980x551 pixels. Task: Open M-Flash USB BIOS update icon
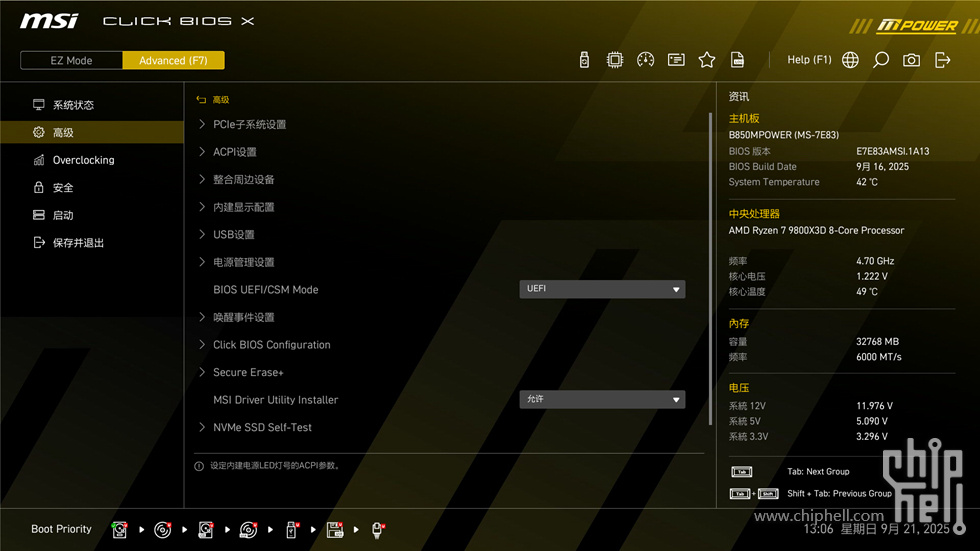click(584, 60)
